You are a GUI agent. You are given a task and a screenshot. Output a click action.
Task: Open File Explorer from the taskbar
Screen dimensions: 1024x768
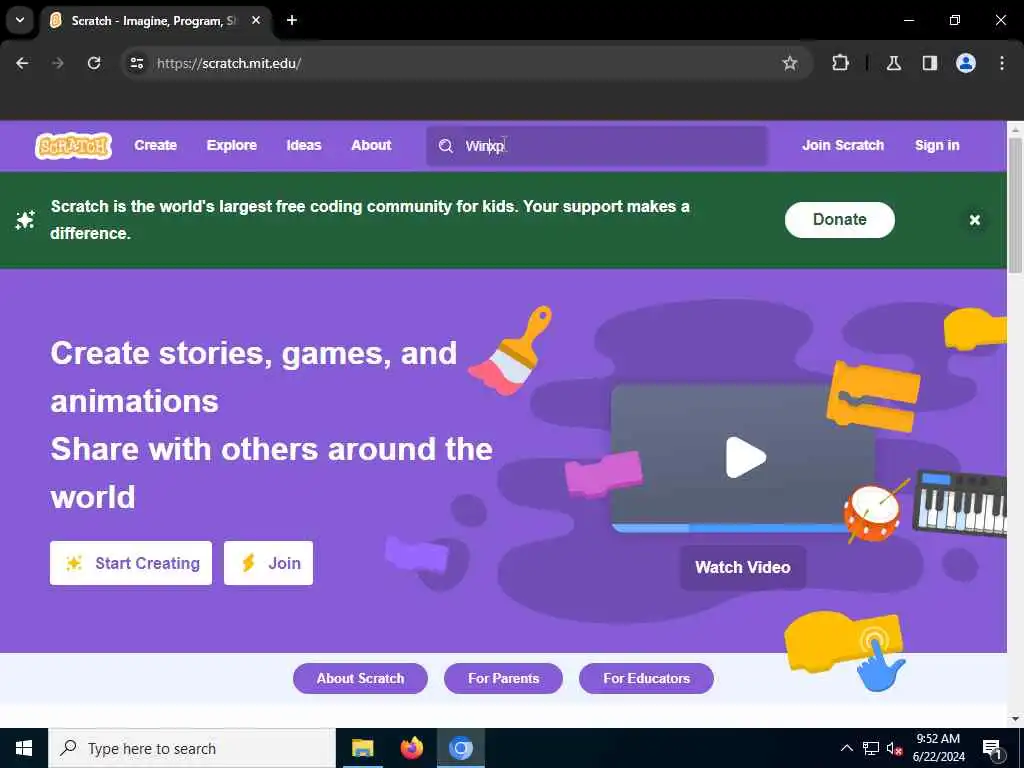(362, 748)
